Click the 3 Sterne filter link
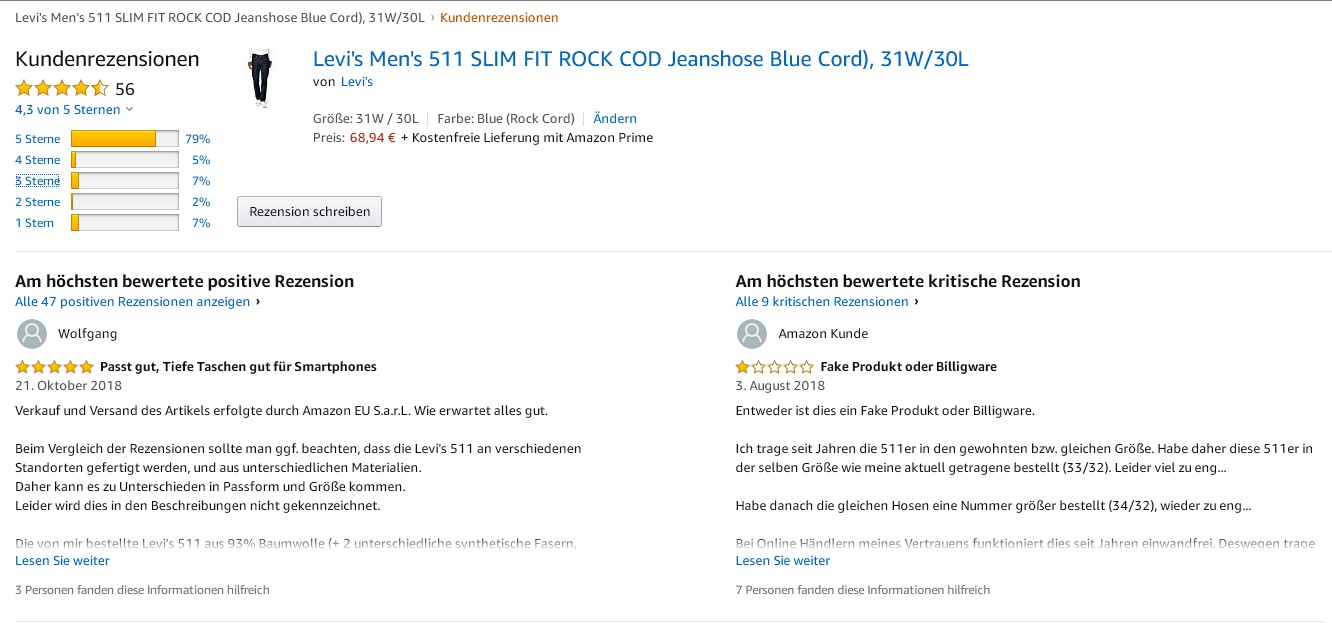Screen dimensions: 1332x623 (x=37, y=181)
